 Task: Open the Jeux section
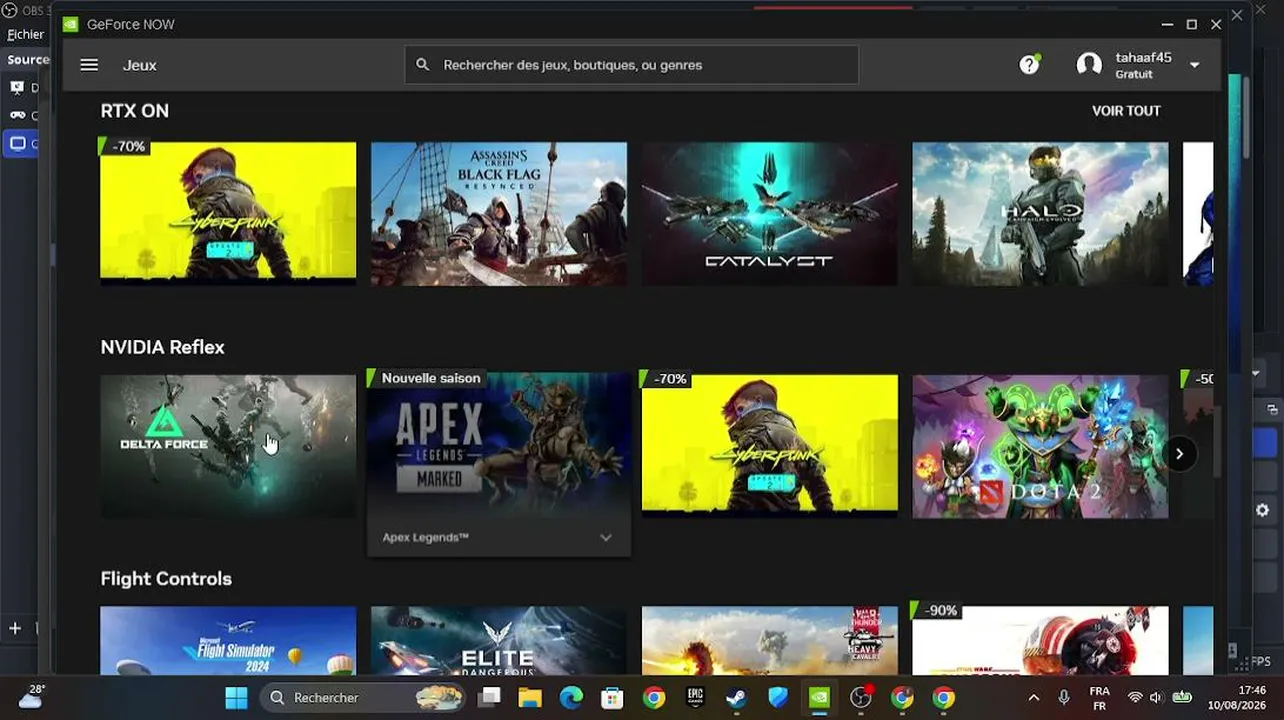click(140, 65)
